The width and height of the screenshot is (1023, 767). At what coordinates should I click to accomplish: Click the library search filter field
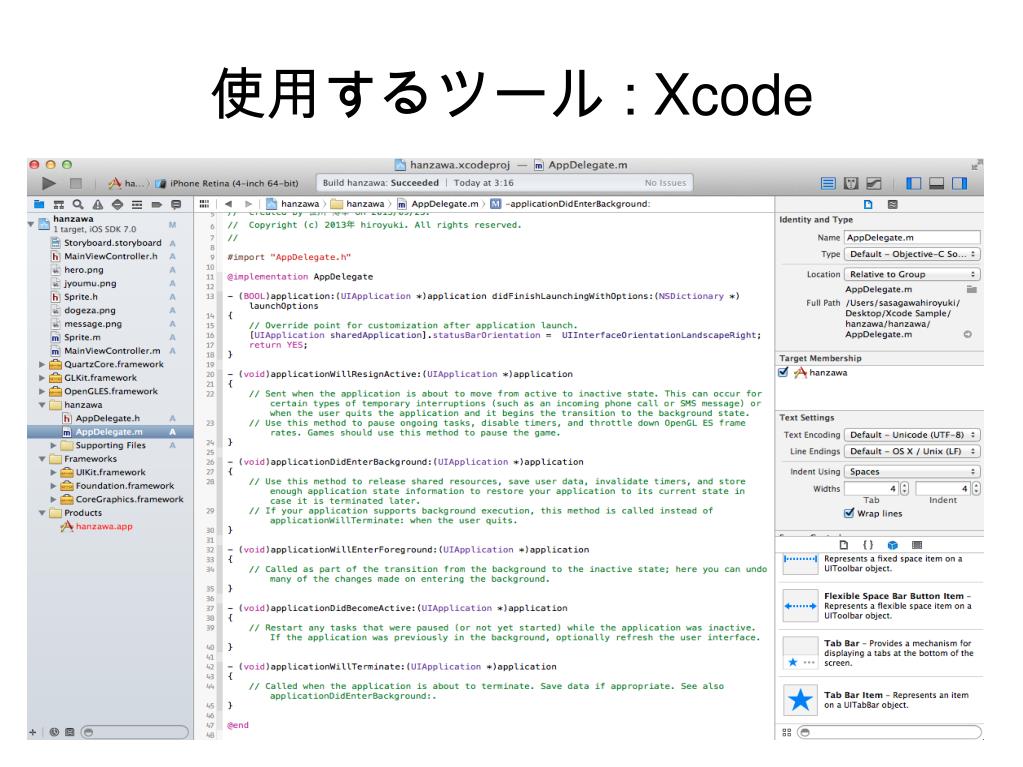[890, 732]
